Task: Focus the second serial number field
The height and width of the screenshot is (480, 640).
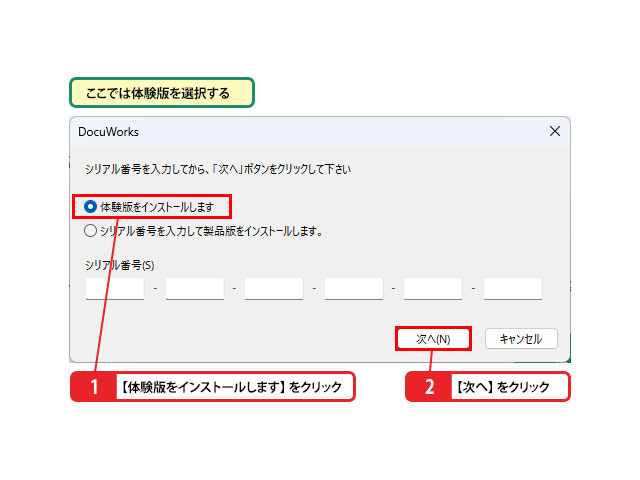Action: tap(195, 289)
